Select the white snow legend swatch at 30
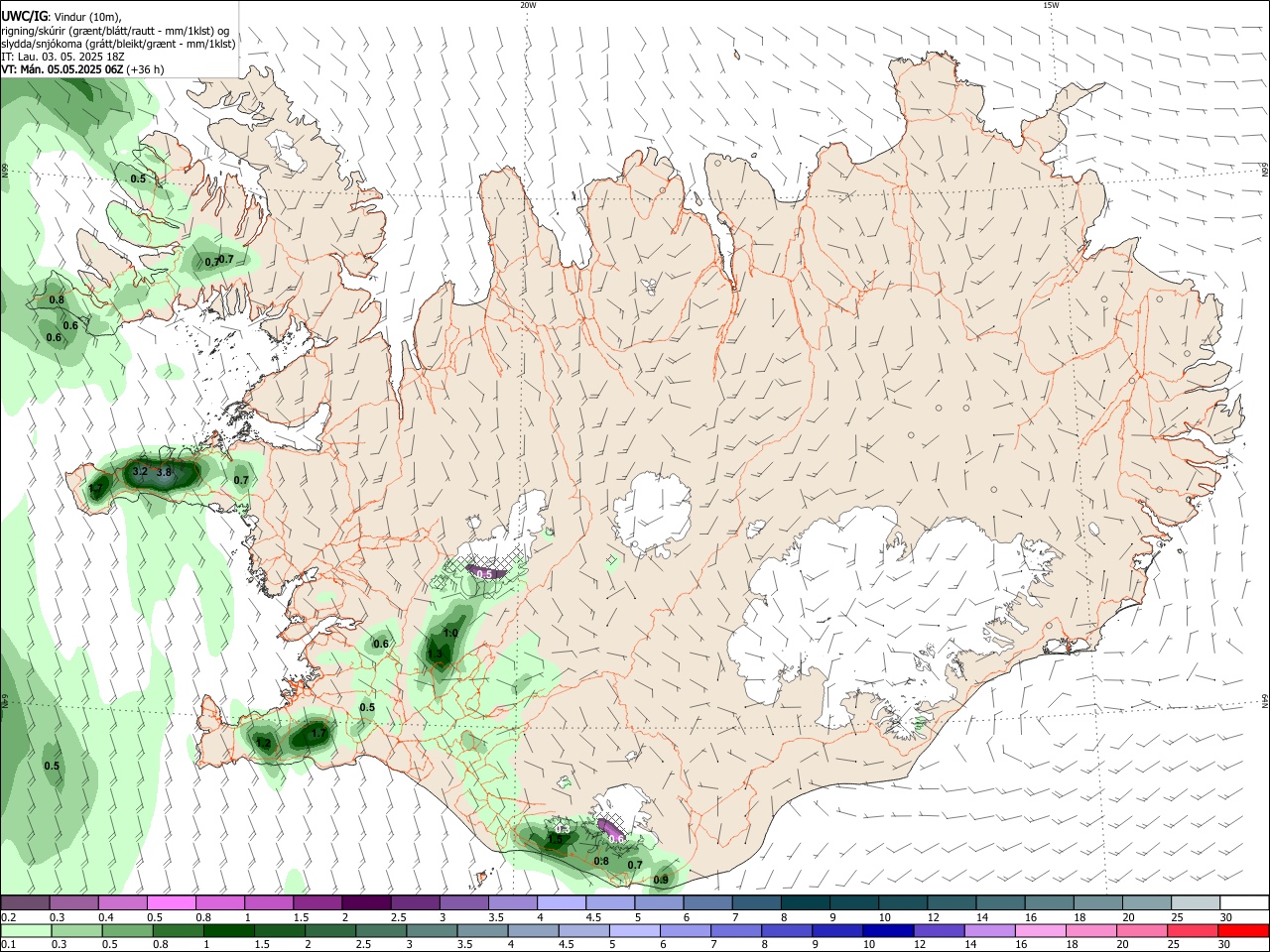The image size is (1270, 952). pyautogui.click(x=1244, y=903)
